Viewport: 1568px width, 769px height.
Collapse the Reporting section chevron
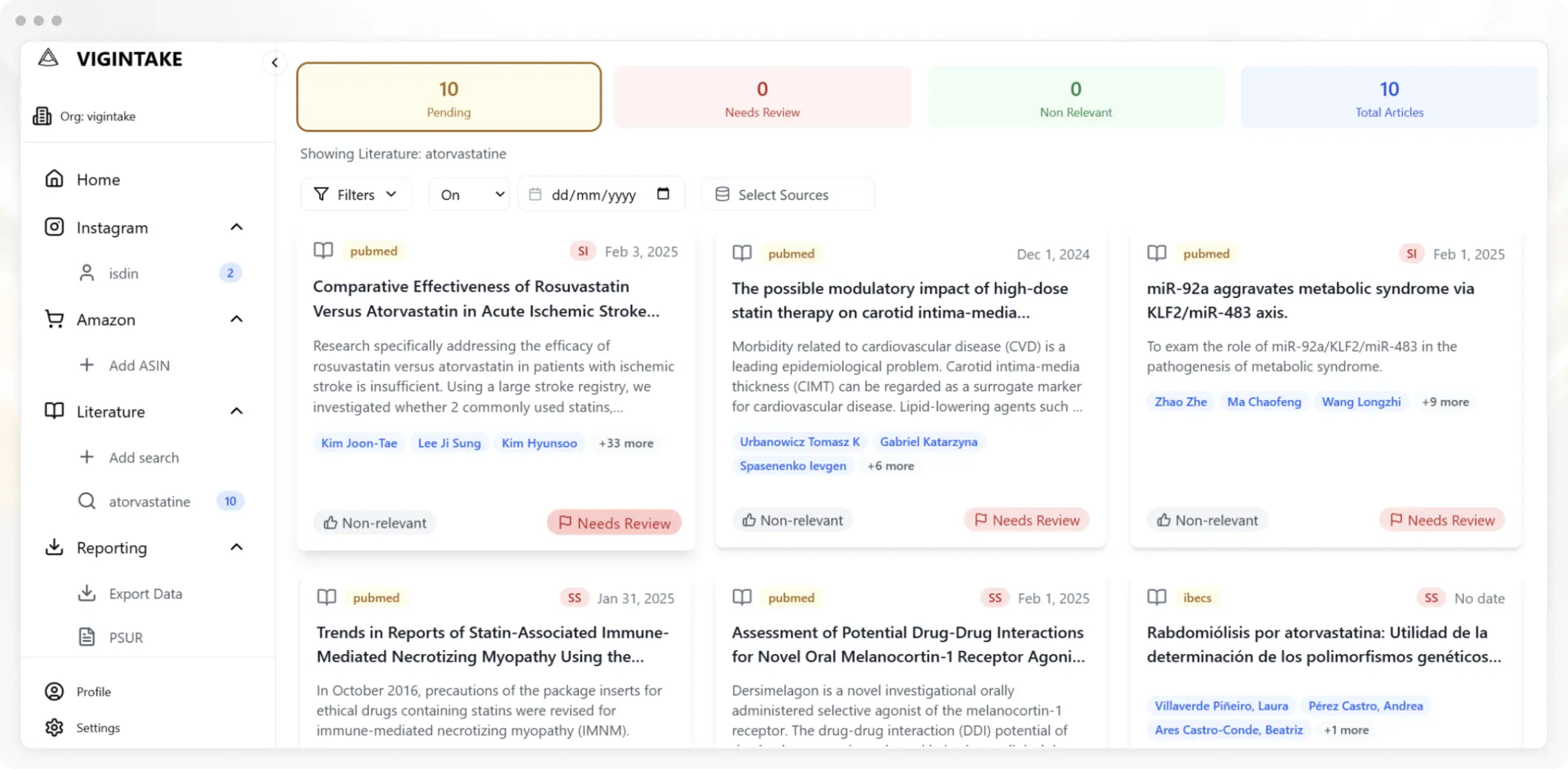pyautogui.click(x=237, y=547)
